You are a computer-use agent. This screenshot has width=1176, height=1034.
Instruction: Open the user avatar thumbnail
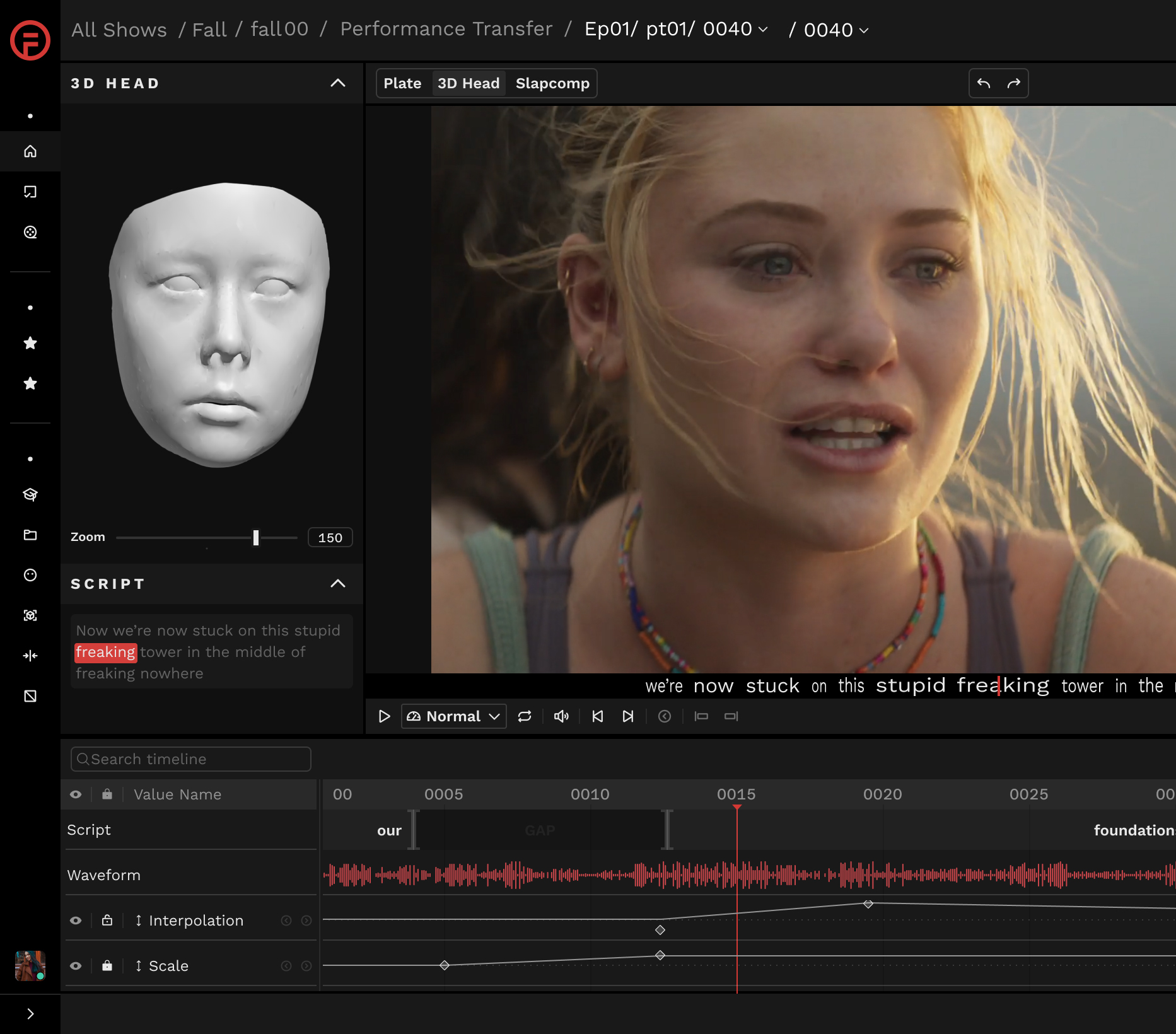[30, 966]
